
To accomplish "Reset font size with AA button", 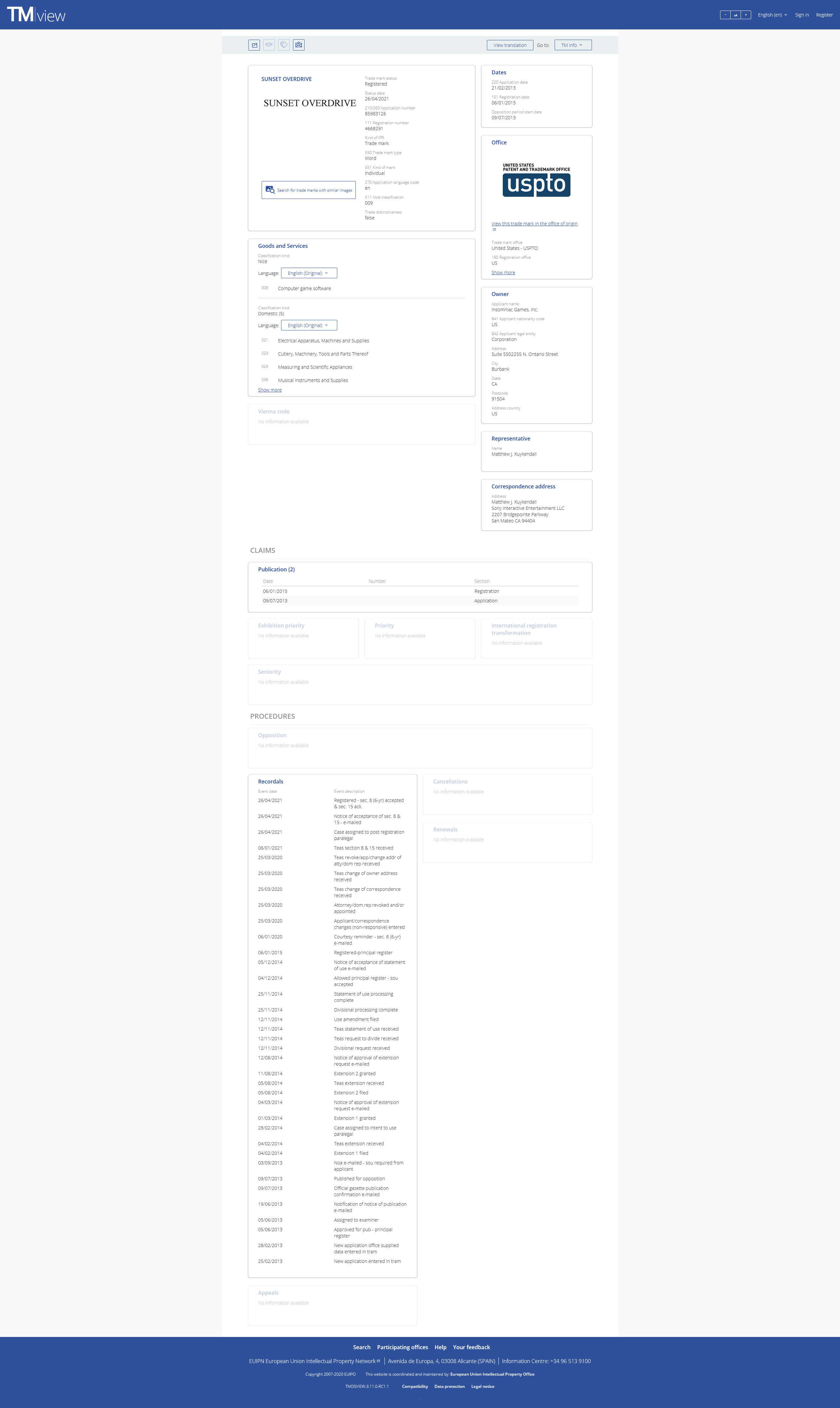I will [x=735, y=15].
